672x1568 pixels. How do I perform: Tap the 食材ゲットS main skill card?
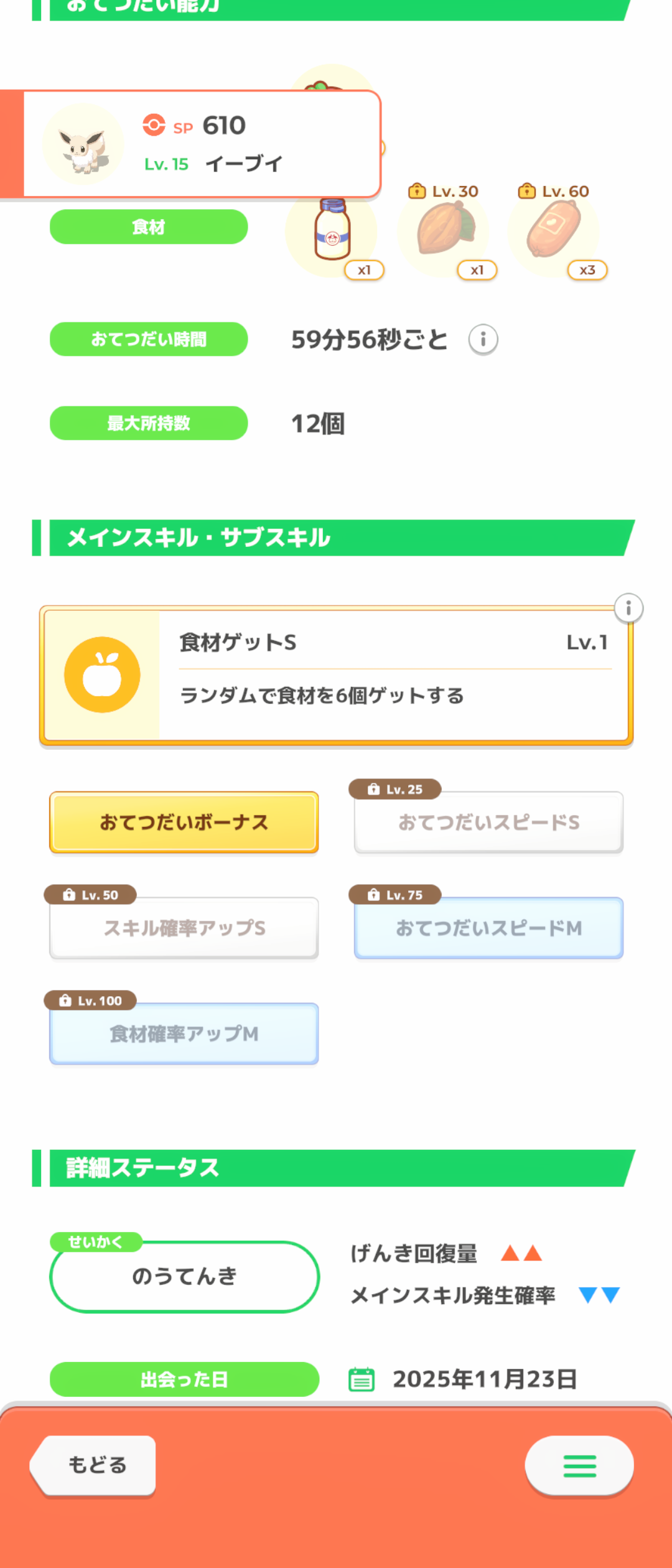click(392, 675)
